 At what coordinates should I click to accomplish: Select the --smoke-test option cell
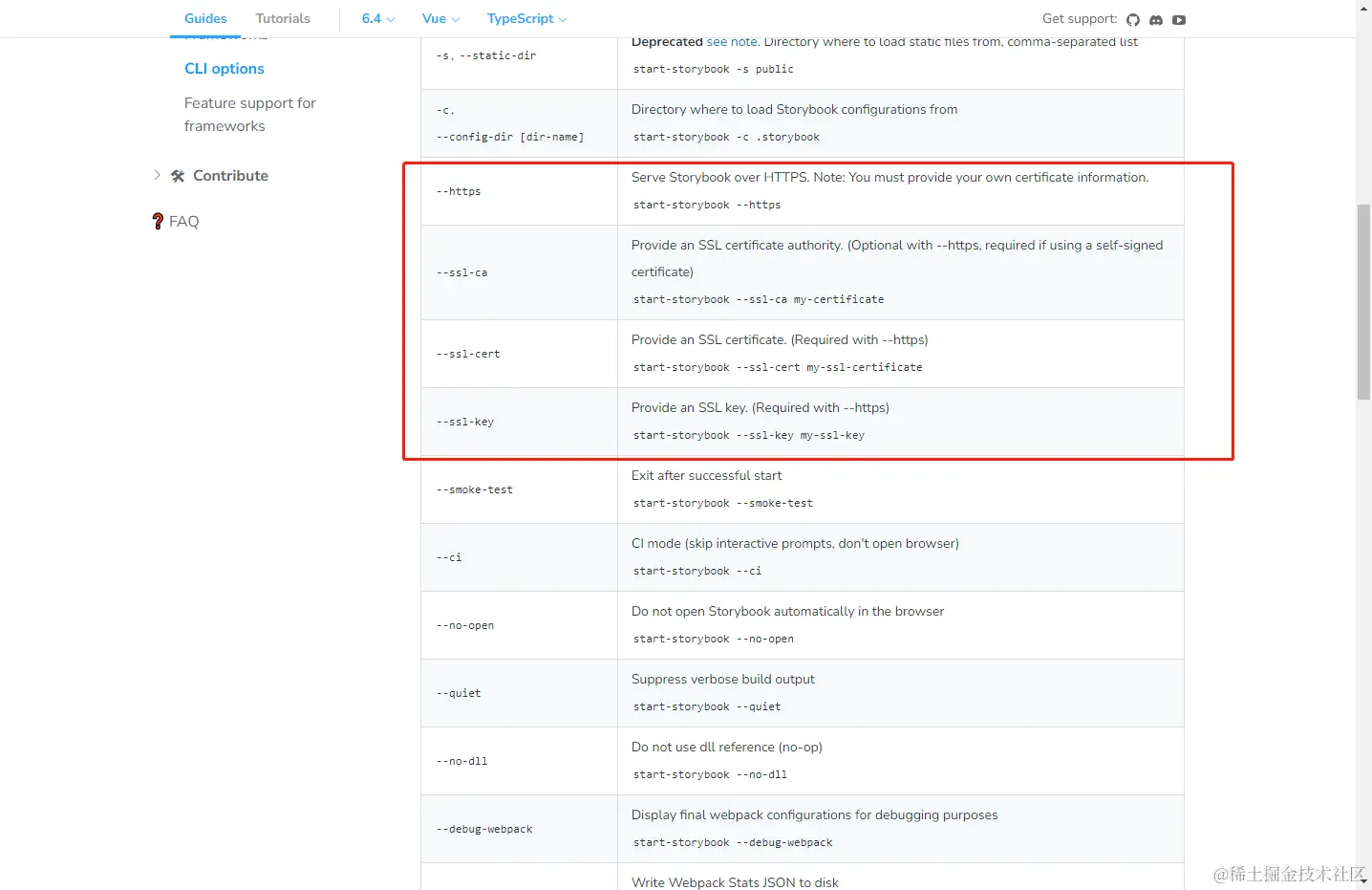pos(519,489)
